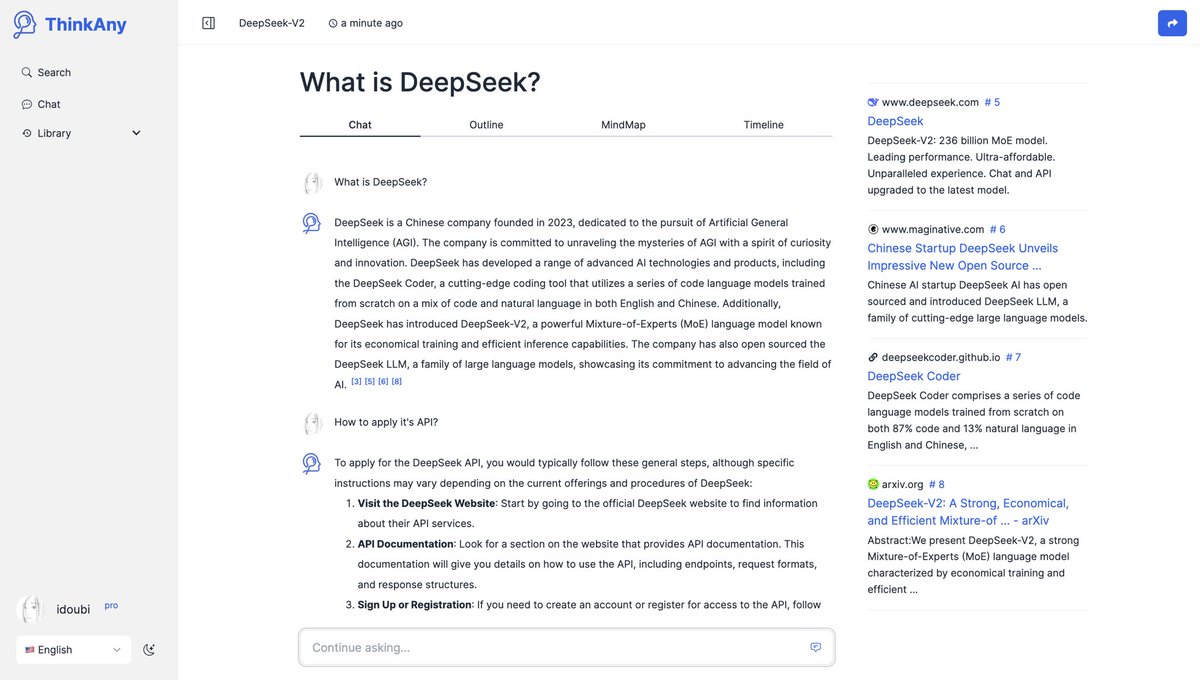Click the '# 7' source number
1200x680 pixels.
pos(1013,357)
